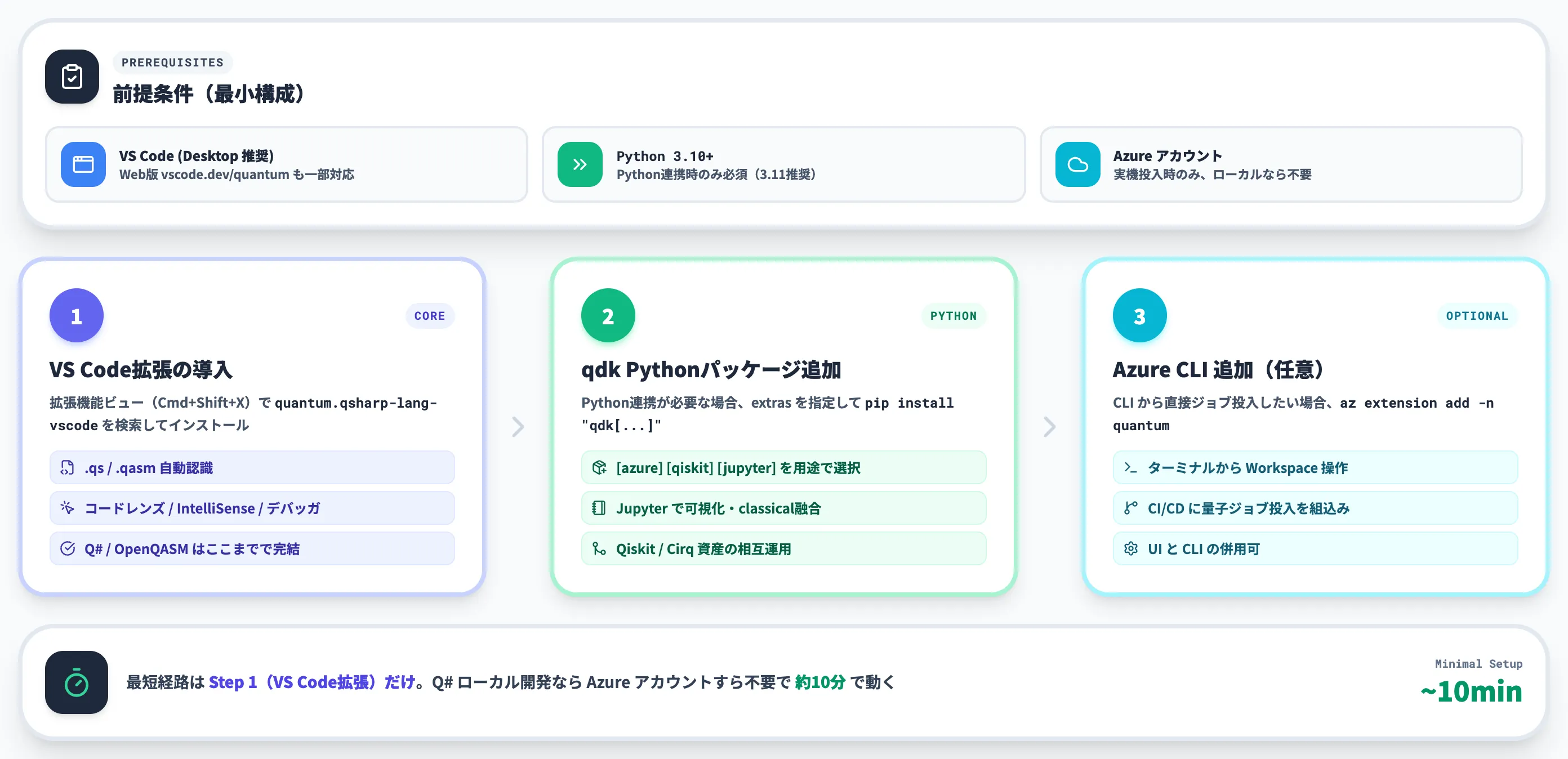
Task: Click the CORE badge on step 1 card
Action: click(430, 316)
